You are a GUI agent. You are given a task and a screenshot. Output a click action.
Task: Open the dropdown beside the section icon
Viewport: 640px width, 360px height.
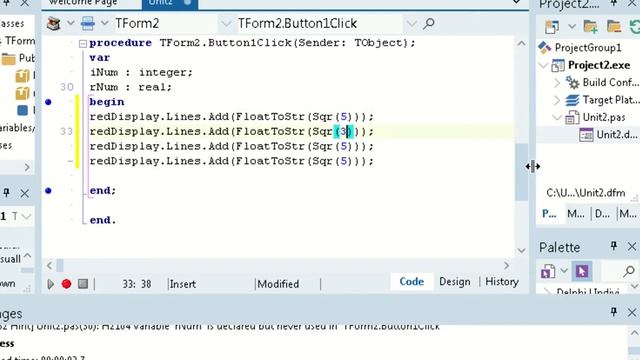[x=105, y=24]
